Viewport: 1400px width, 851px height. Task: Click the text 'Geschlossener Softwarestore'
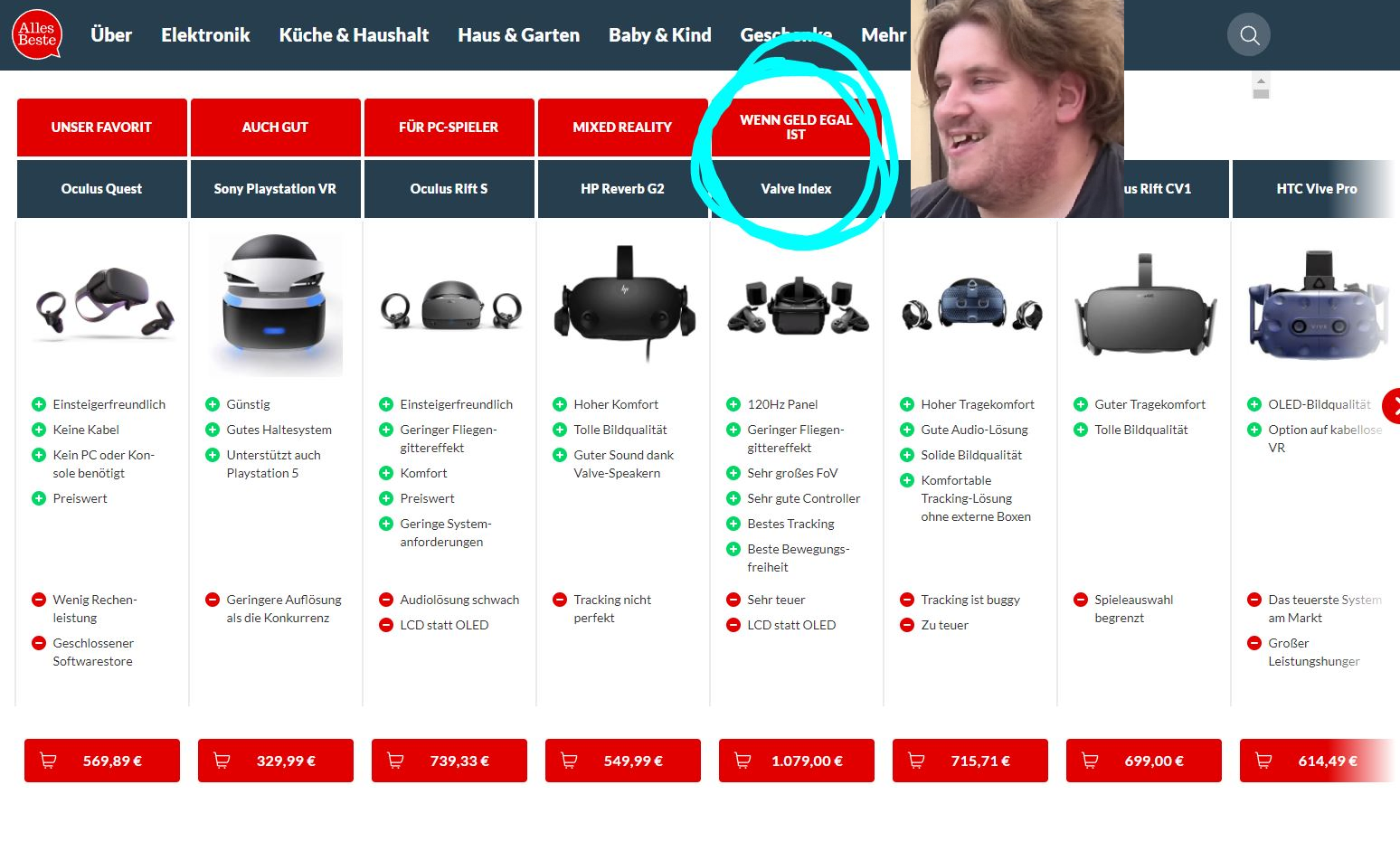(x=93, y=652)
